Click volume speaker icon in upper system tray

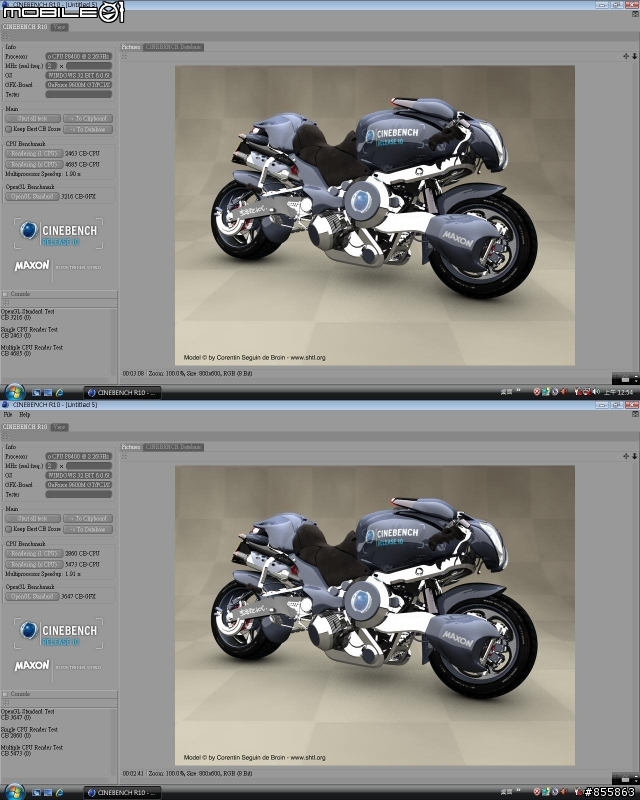(596, 392)
